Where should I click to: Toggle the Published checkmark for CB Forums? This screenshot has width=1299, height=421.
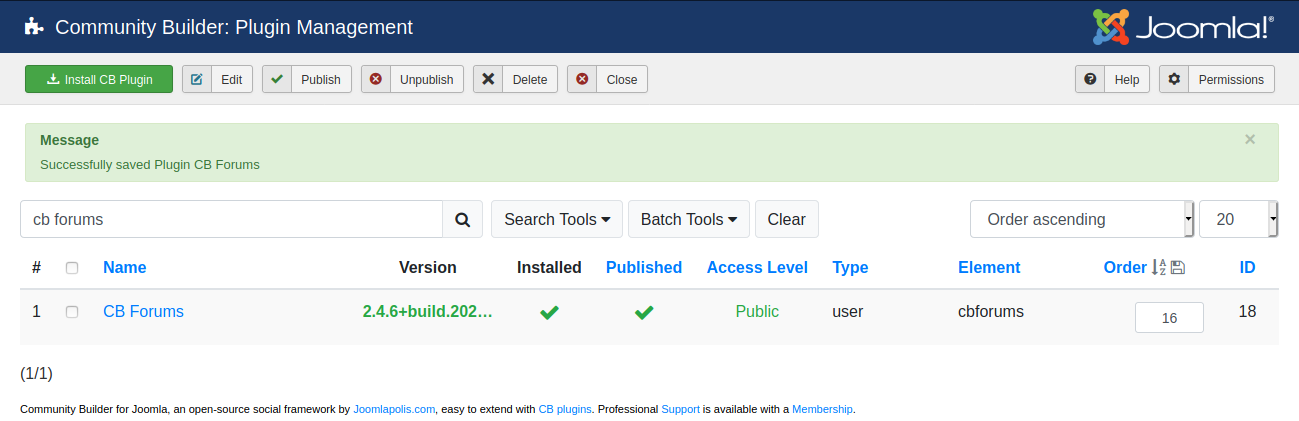coord(644,312)
